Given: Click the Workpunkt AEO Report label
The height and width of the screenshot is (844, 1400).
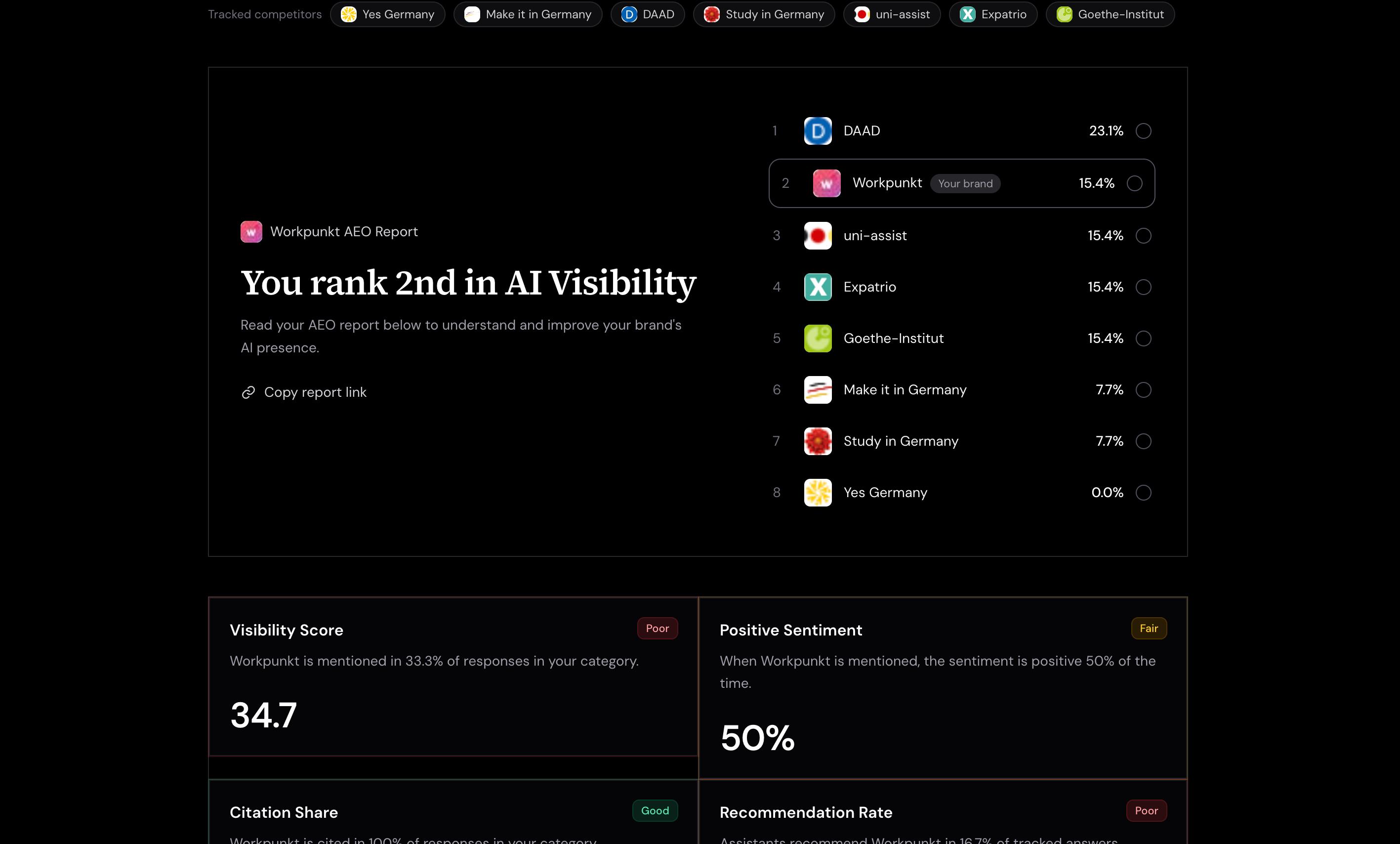Looking at the screenshot, I should (x=344, y=231).
